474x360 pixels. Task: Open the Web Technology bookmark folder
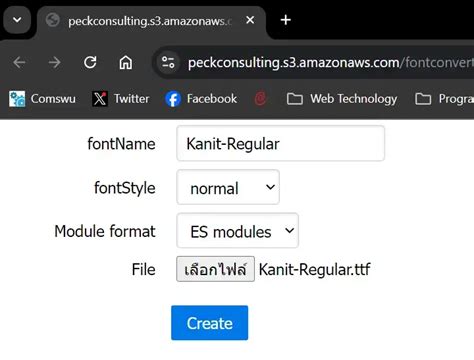click(x=342, y=99)
